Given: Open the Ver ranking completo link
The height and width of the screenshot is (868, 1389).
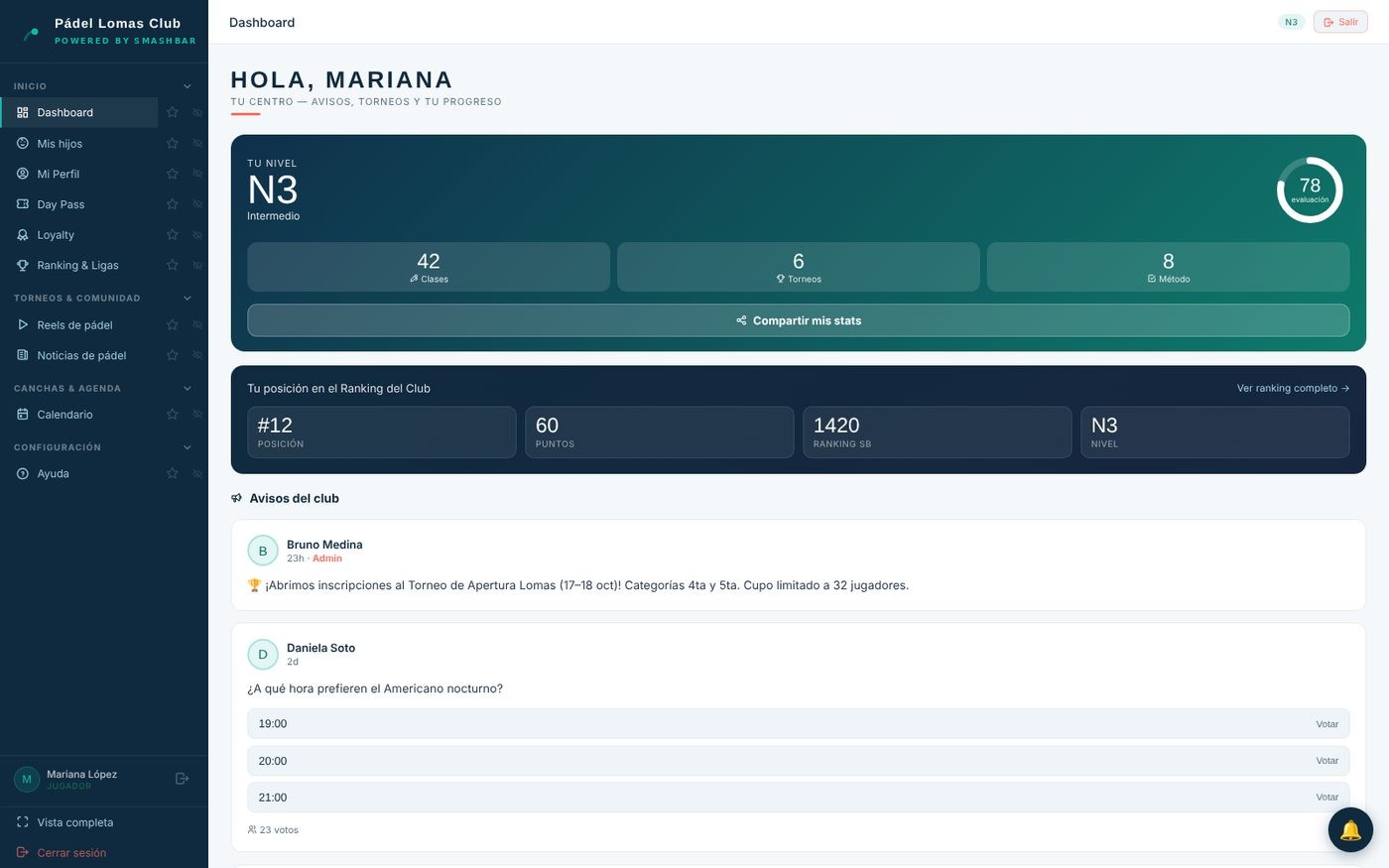Looking at the screenshot, I should [x=1293, y=388].
